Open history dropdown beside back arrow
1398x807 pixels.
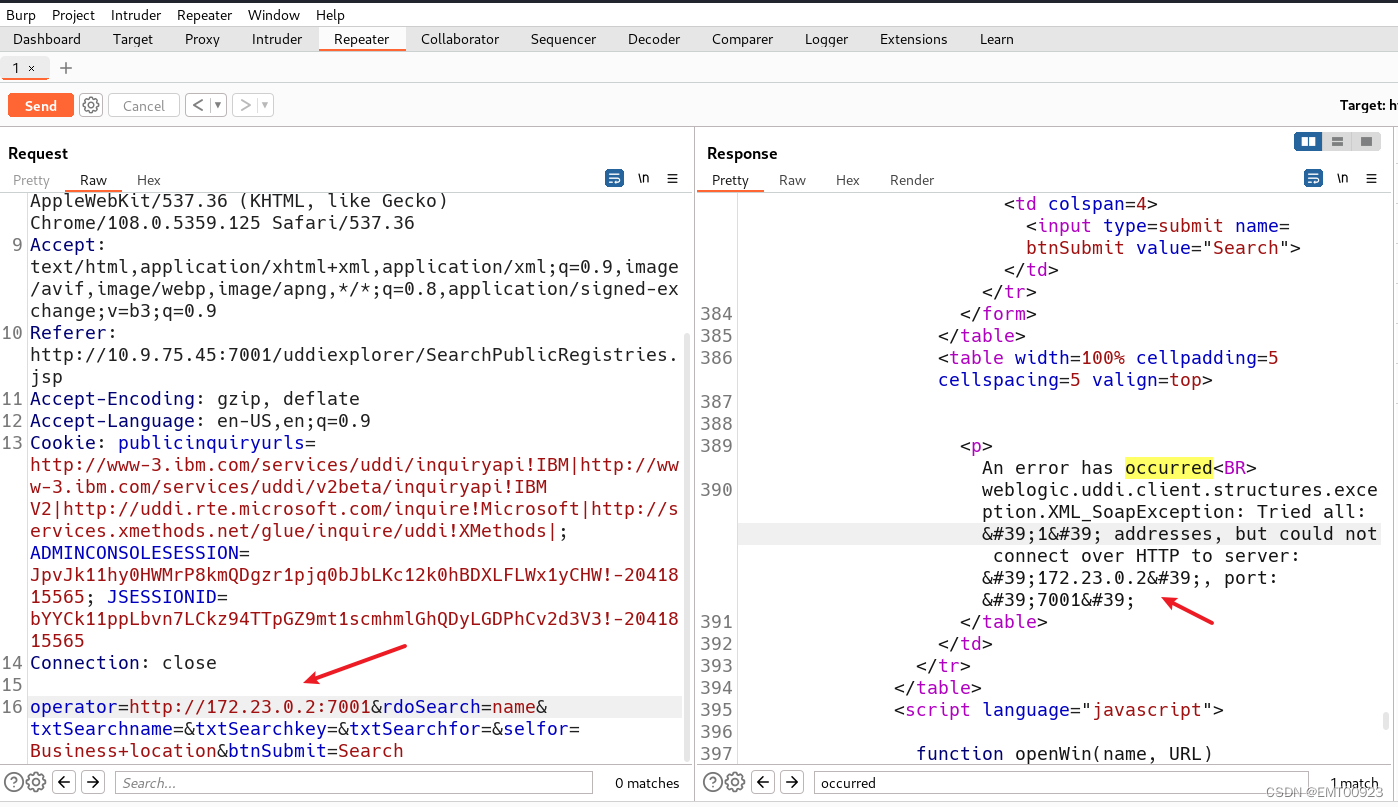[x=218, y=105]
